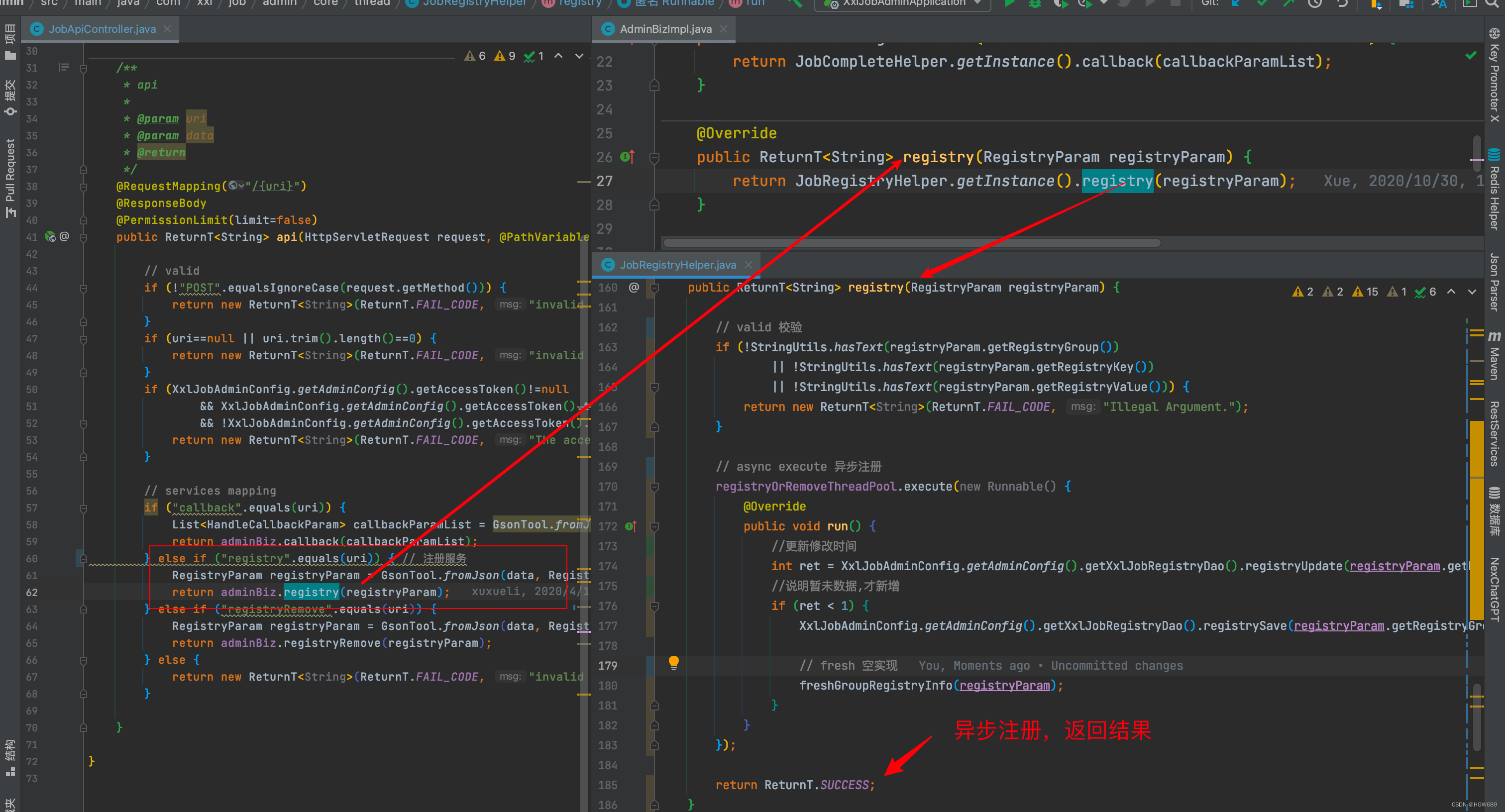Viewport: 1505px width, 812px height.
Task: Click the implements gutter icon on line 26
Action: pos(627,157)
